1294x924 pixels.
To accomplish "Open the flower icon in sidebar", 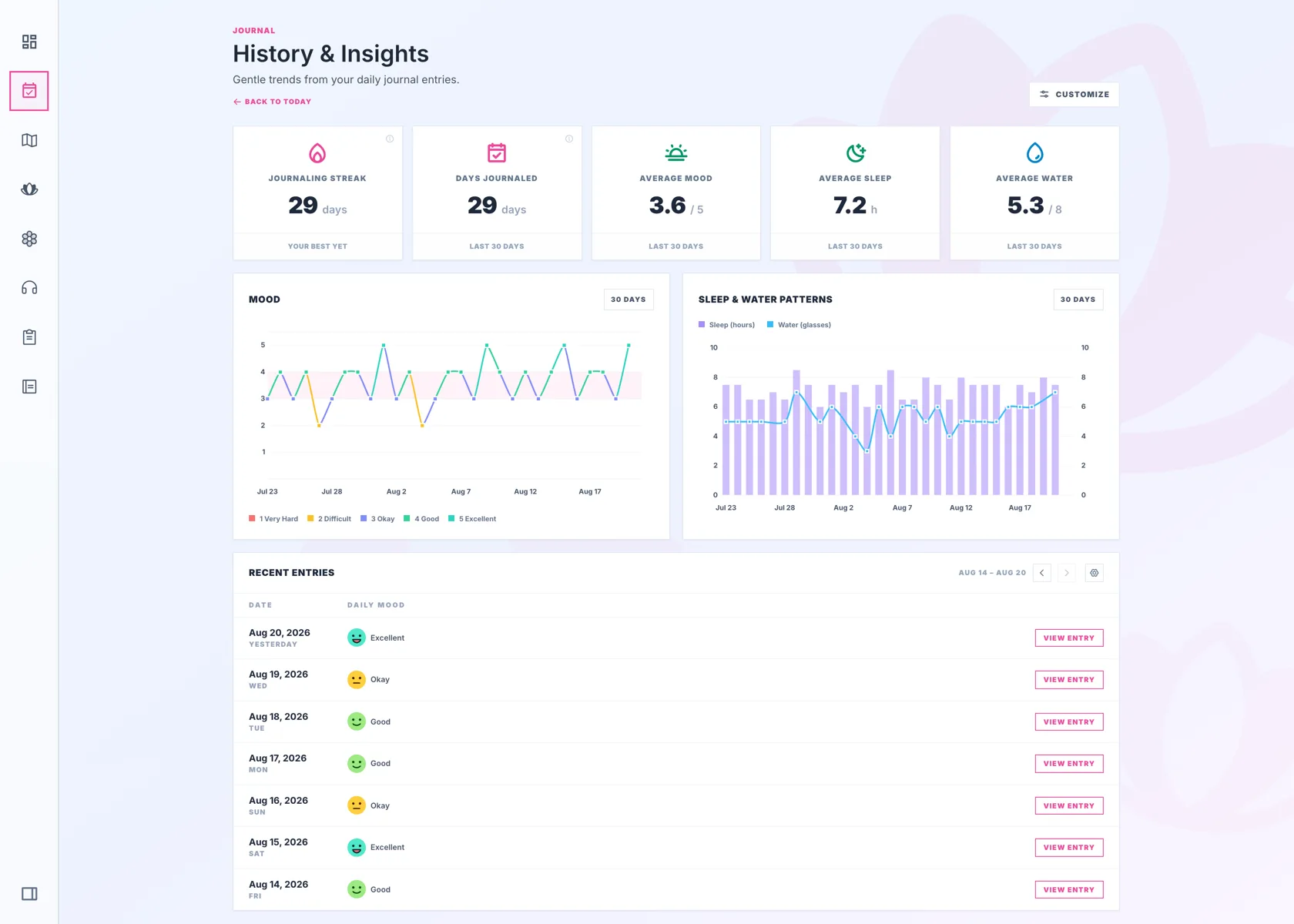I will [x=29, y=239].
